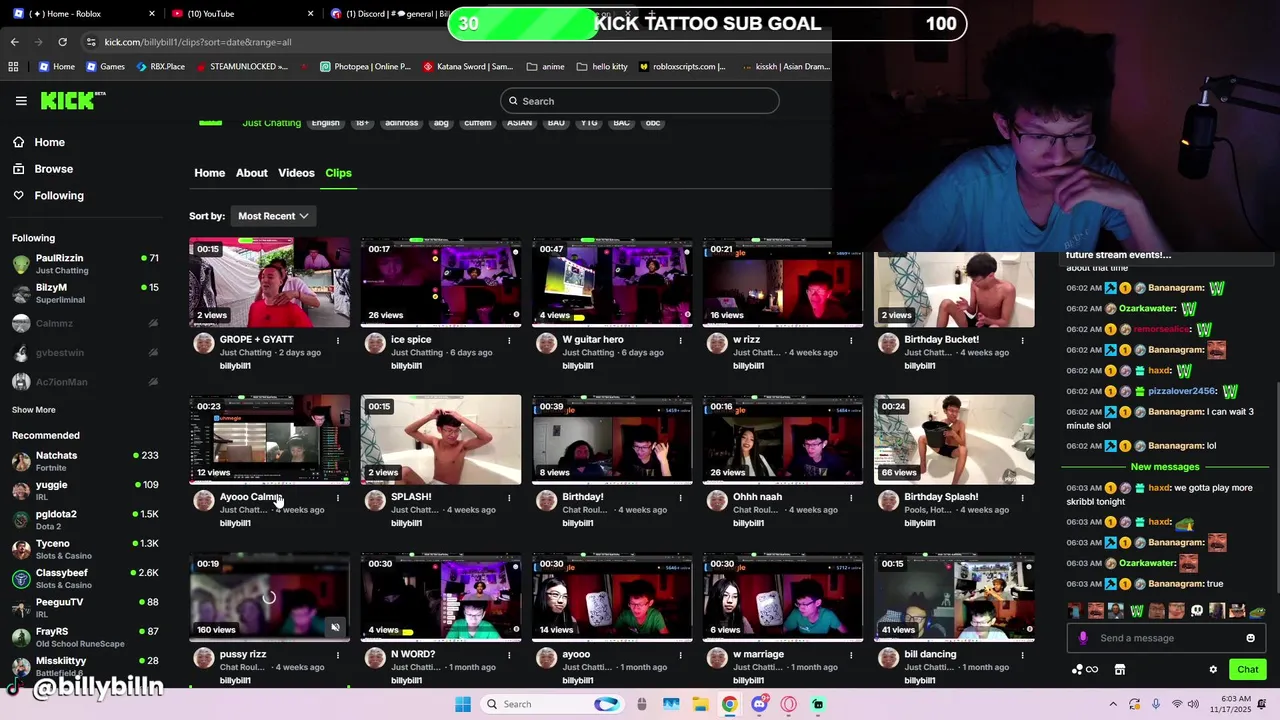Open options menu for GROPE + GYATT clip
The image size is (1280, 720).
pos(338,340)
